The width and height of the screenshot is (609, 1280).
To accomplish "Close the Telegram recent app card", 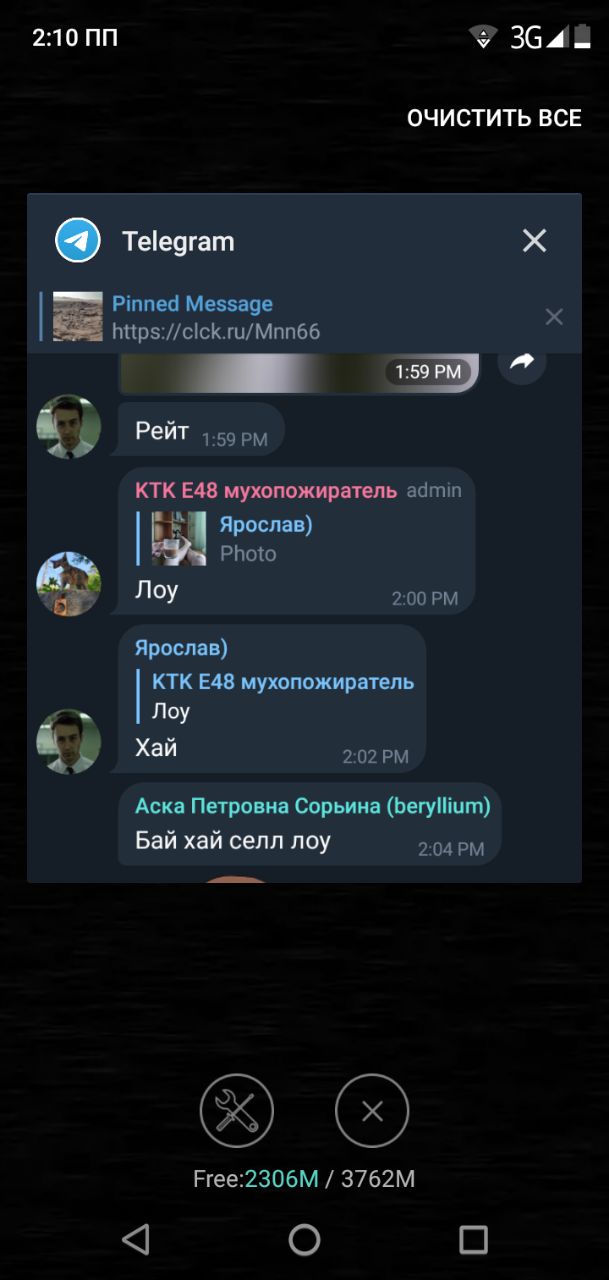I will pos(535,241).
